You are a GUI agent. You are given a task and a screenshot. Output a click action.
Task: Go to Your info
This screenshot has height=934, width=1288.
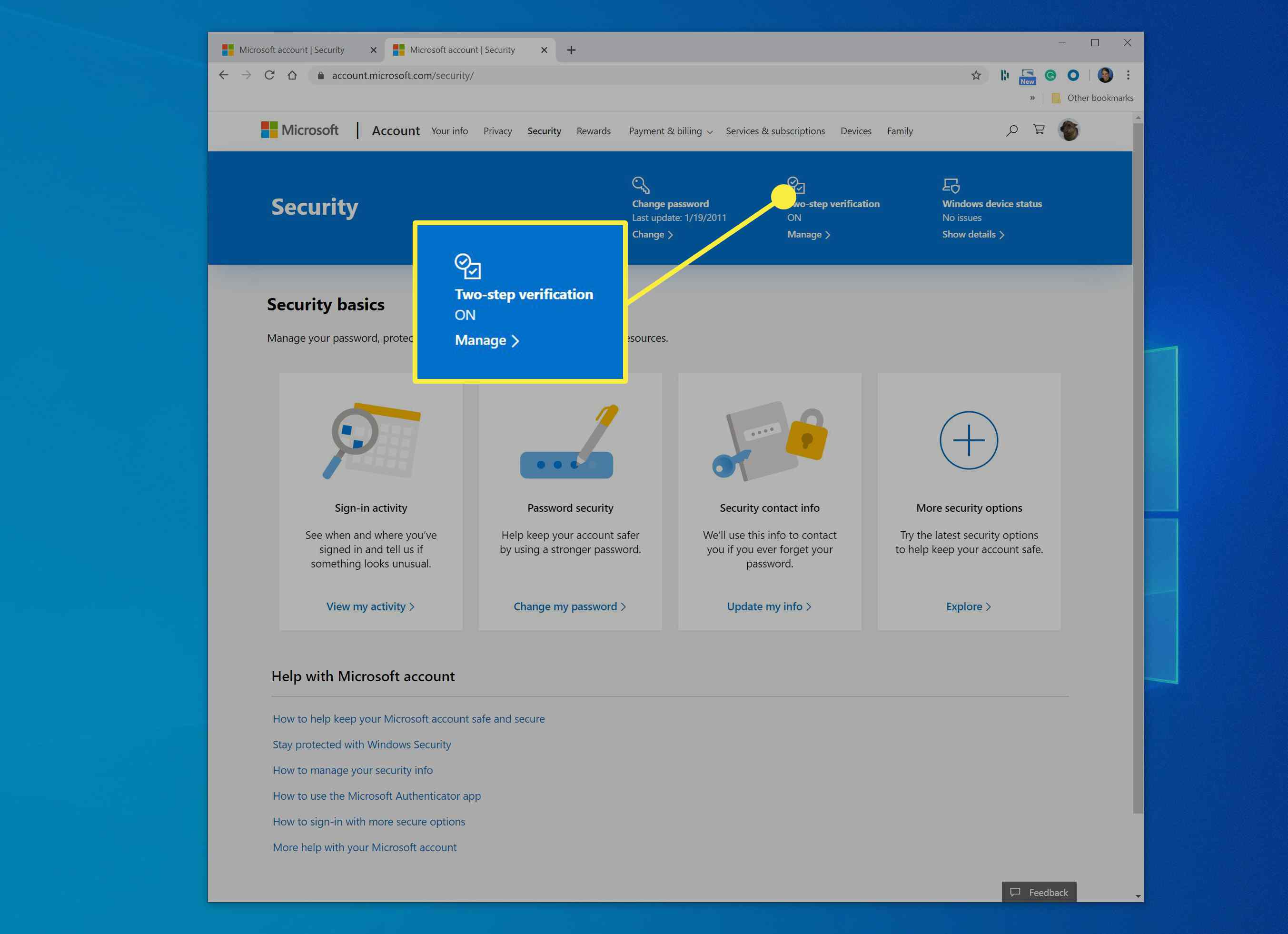point(450,131)
